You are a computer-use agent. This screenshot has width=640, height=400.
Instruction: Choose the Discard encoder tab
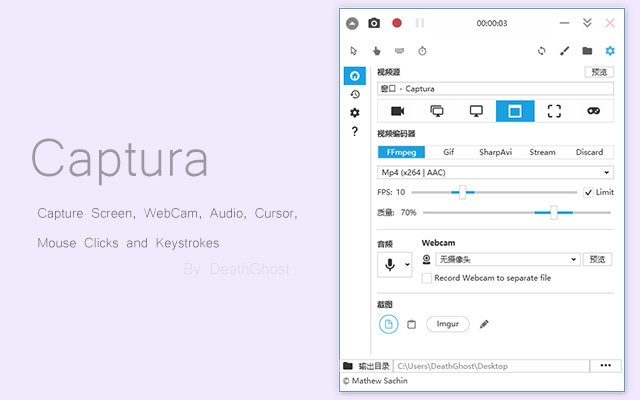click(x=589, y=152)
